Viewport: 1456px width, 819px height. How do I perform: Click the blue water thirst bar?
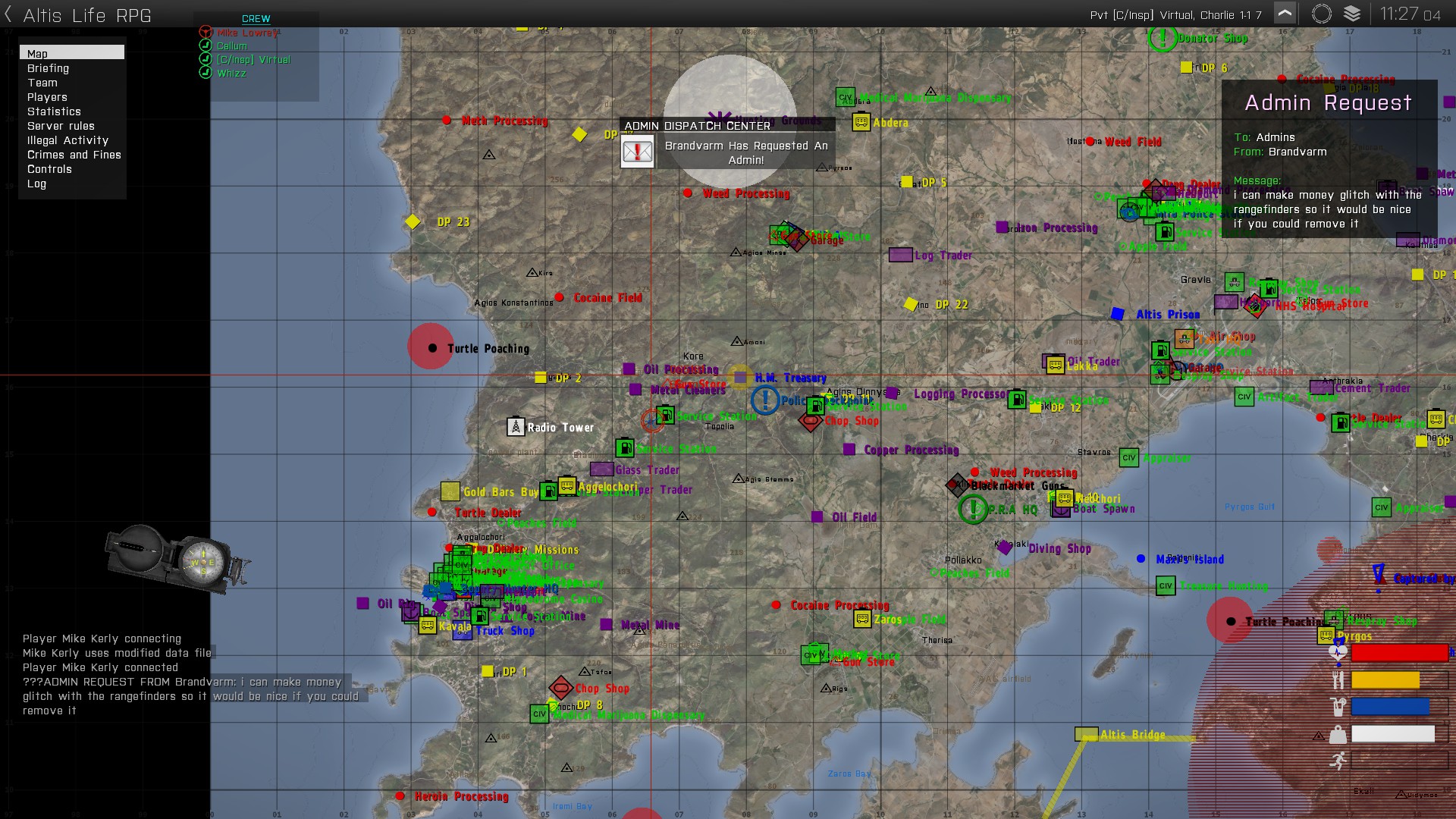click(x=1390, y=707)
